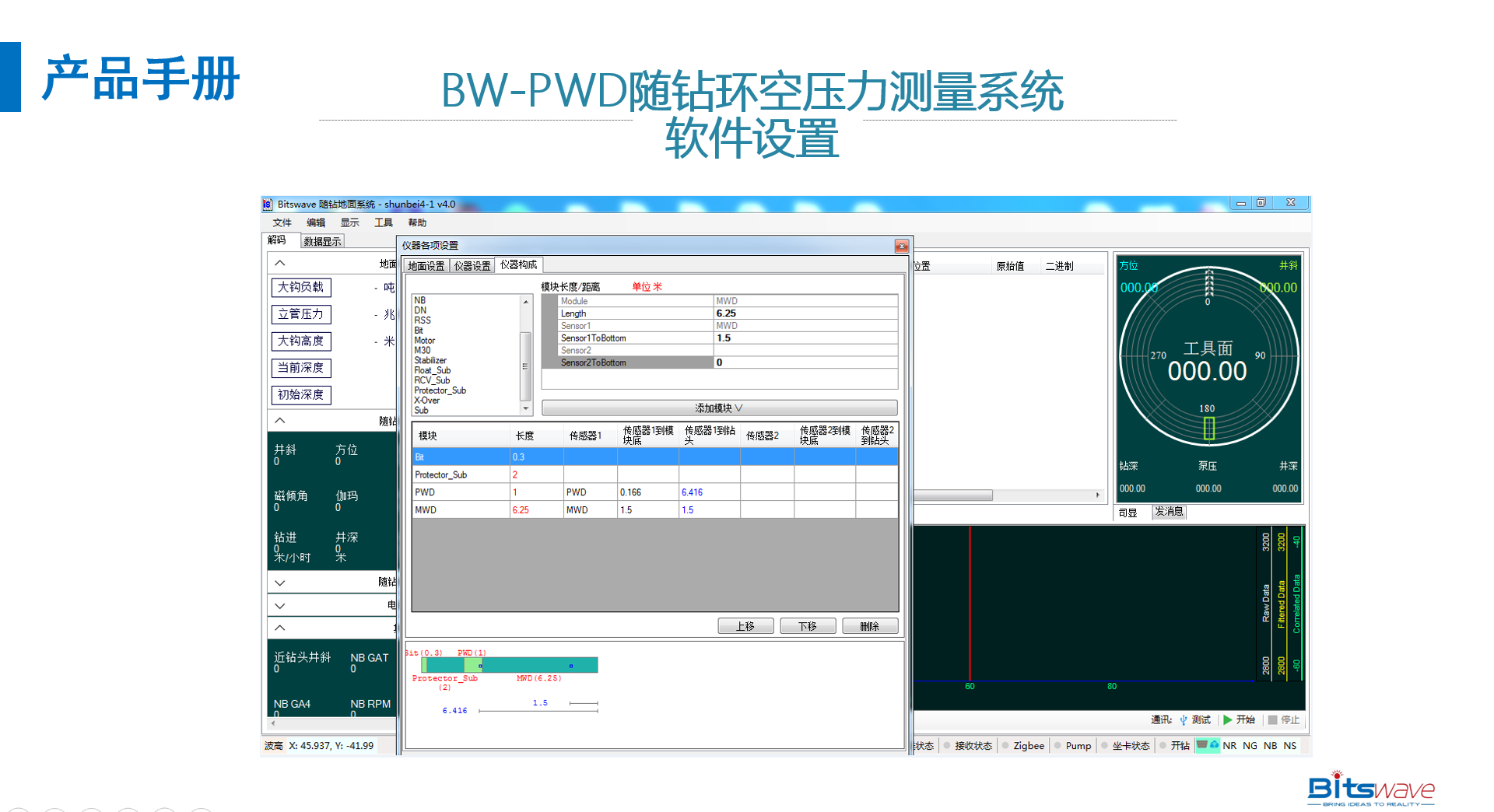Click the horizontal scrollbar thumb under 原始值

(952, 495)
